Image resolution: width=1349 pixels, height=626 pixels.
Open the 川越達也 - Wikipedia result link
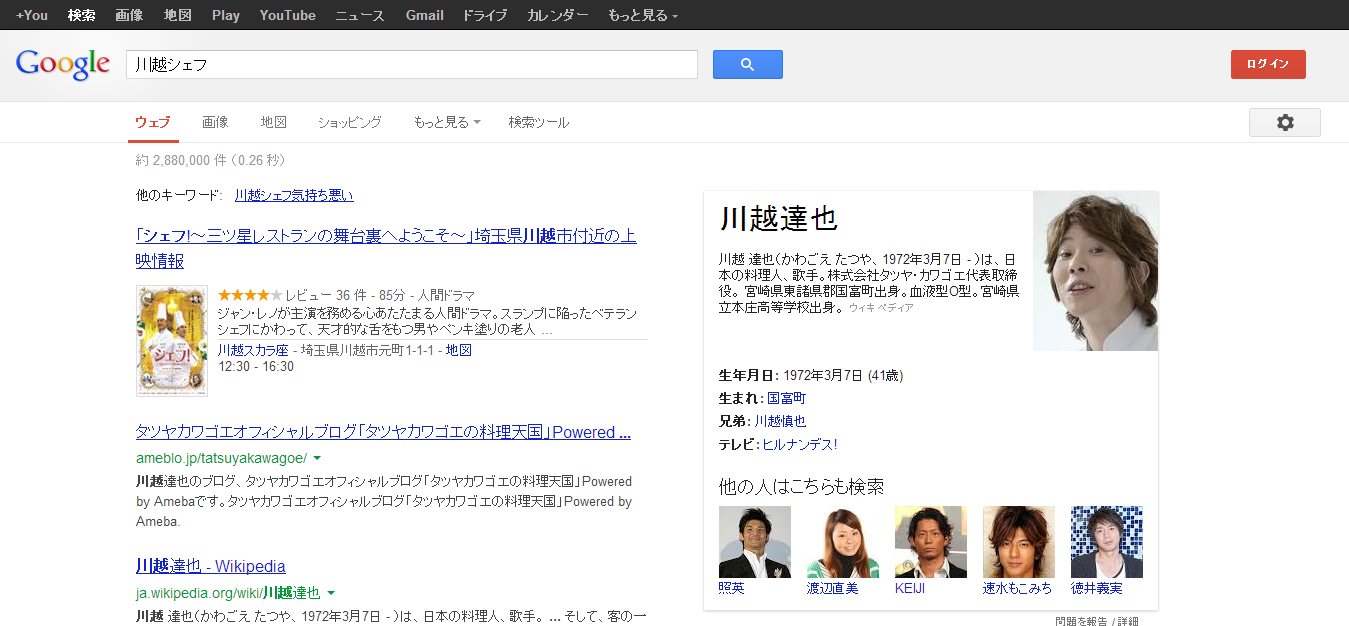pos(211,566)
